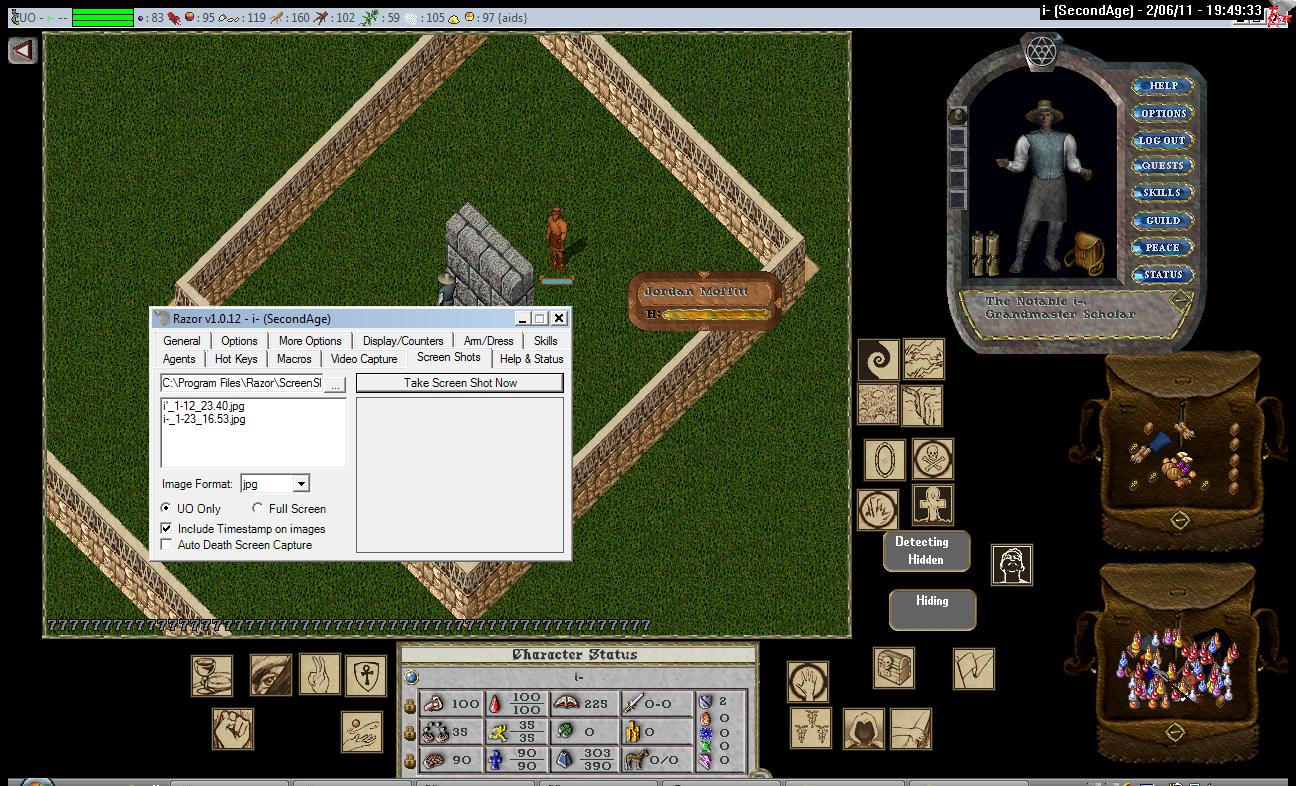Click the ankh shield skill icon

pyautogui.click(x=366, y=676)
